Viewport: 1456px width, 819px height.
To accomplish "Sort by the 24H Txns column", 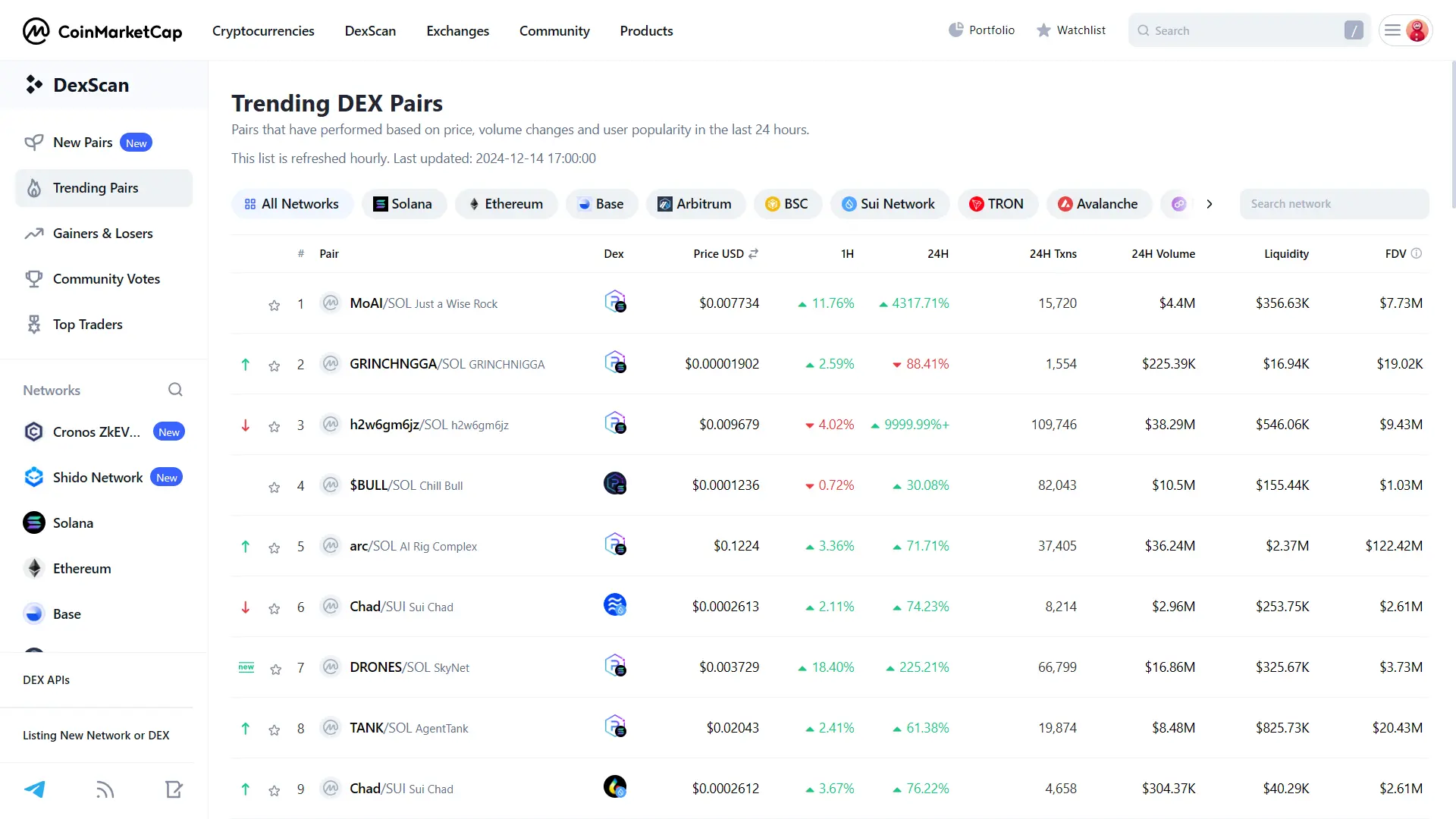I will pyautogui.click(x=1053, y=253).
